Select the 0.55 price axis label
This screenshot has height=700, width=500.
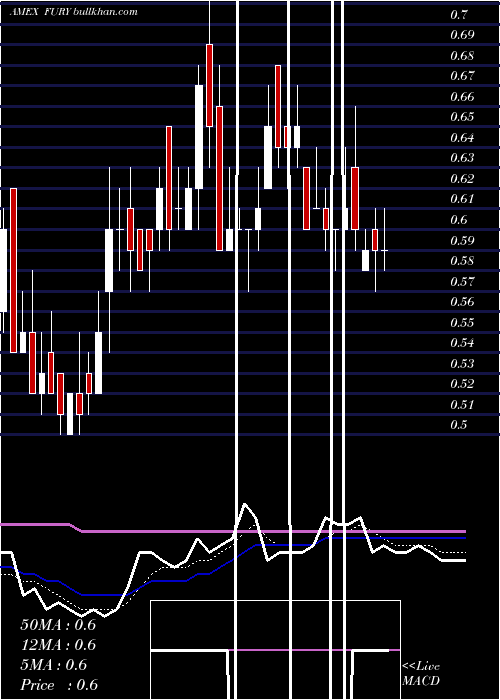[x=462, y=322]
